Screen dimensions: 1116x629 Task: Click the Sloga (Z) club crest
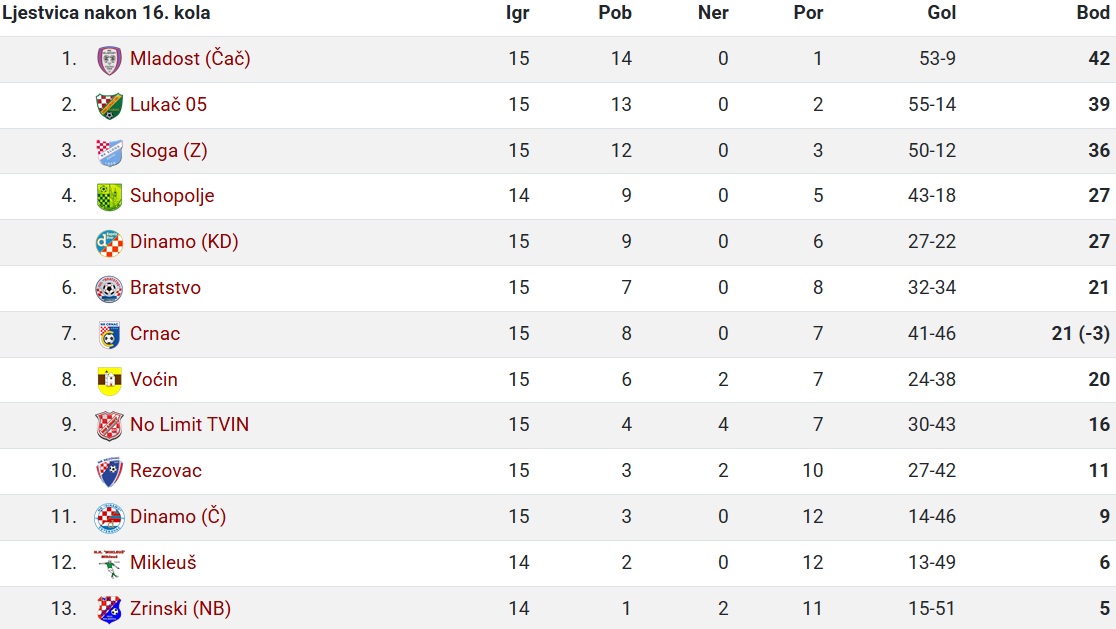tap(109, 152)
